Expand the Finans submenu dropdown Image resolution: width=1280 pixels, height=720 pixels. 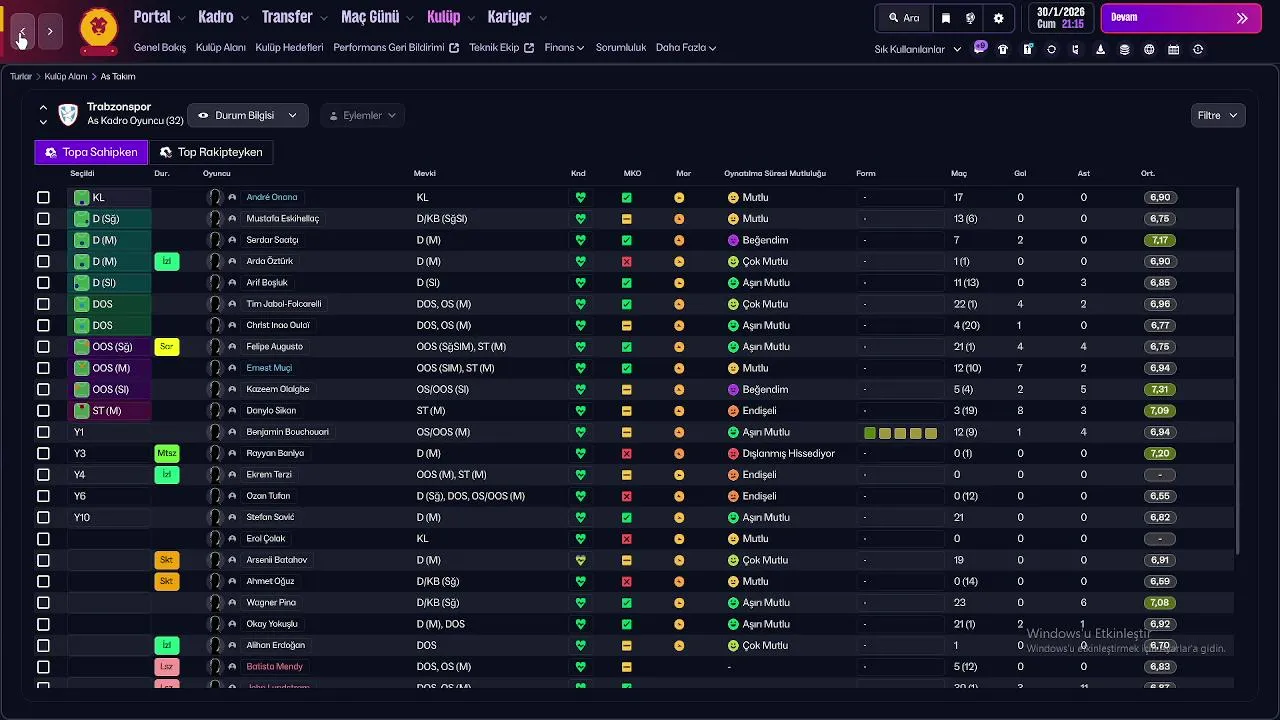coord(564,47)
